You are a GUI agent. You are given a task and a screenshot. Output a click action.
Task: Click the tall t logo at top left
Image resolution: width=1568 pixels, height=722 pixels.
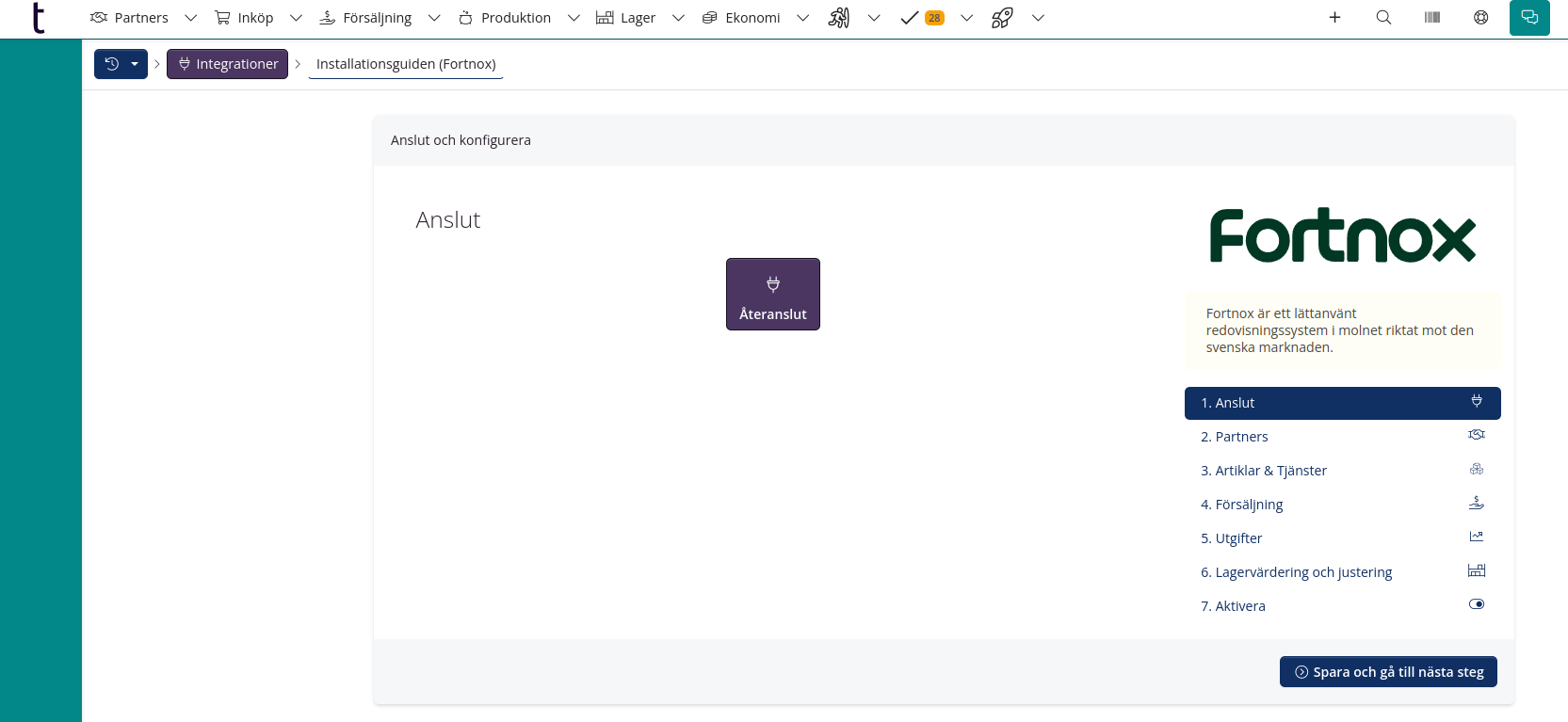pyautogui.click(x=38, y=18)
